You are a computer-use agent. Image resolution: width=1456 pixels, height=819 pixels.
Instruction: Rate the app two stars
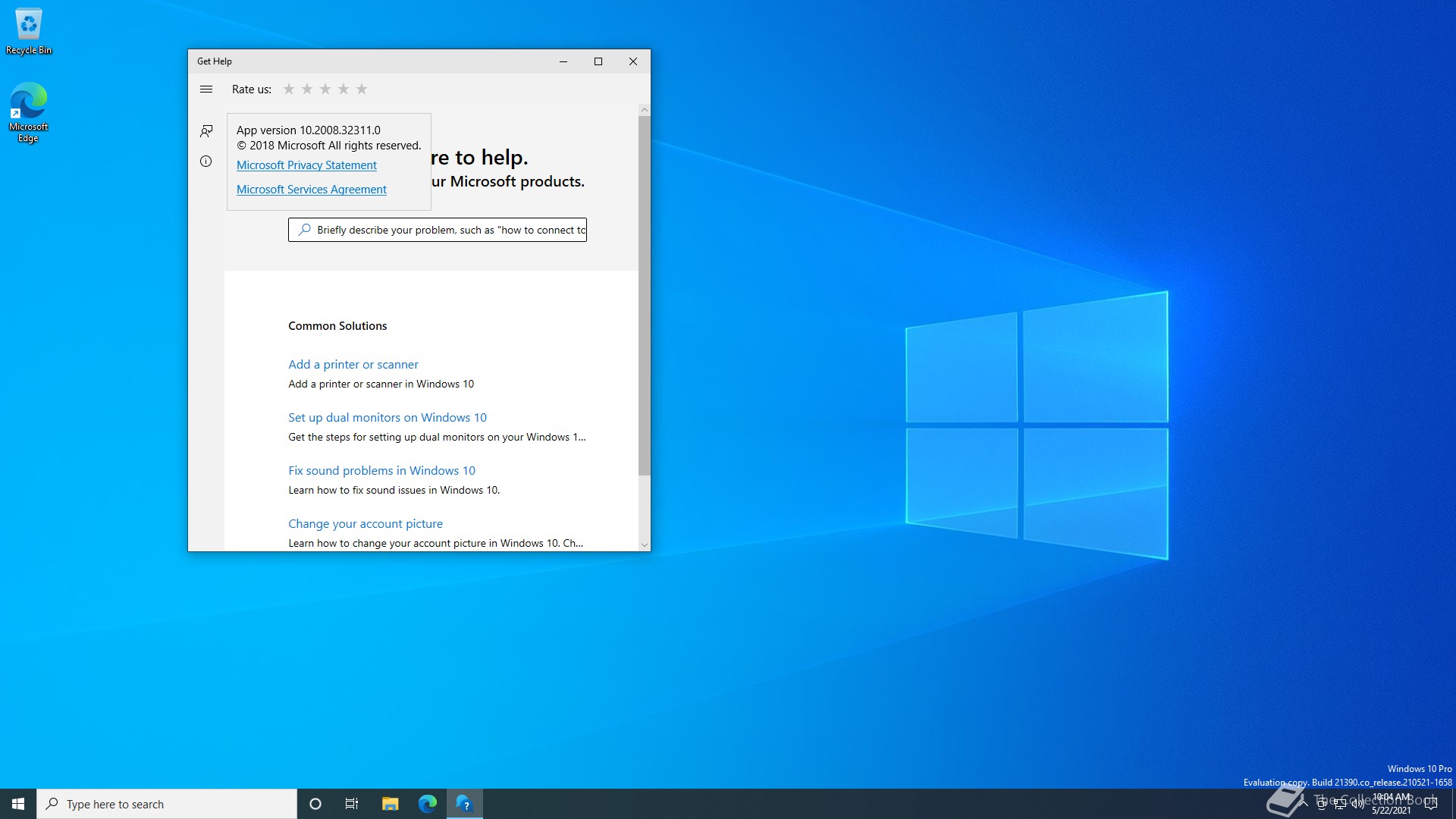(307, 89)
